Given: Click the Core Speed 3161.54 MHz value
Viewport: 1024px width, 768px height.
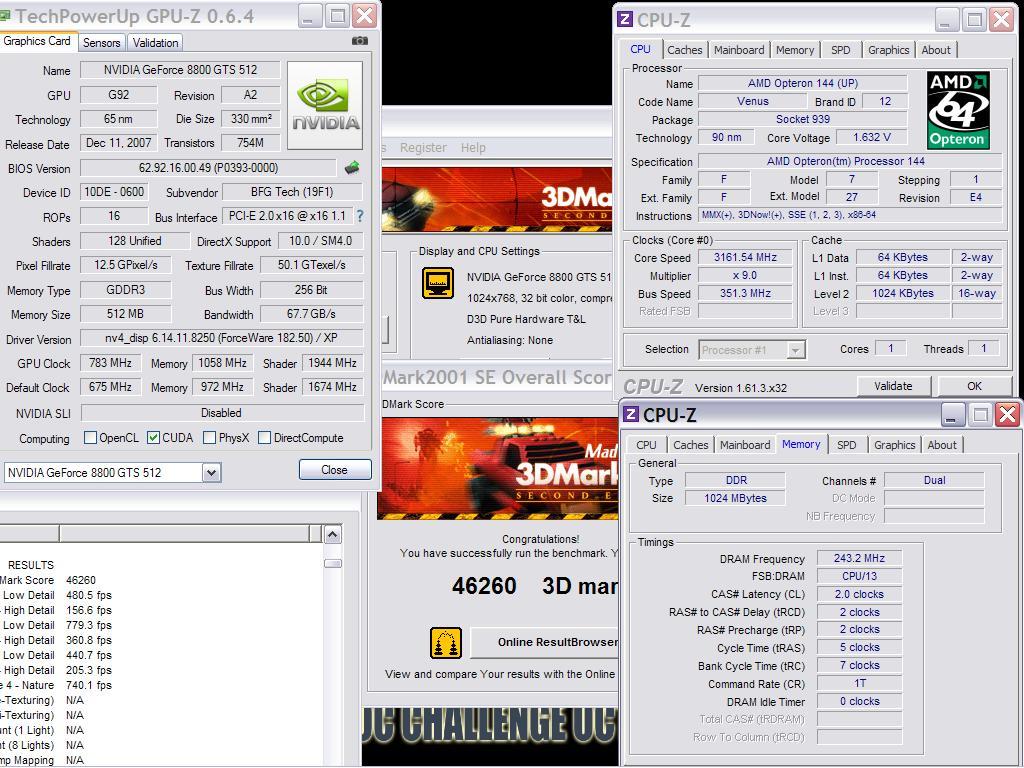Looking at the screenshot, I should click(745, 257).
